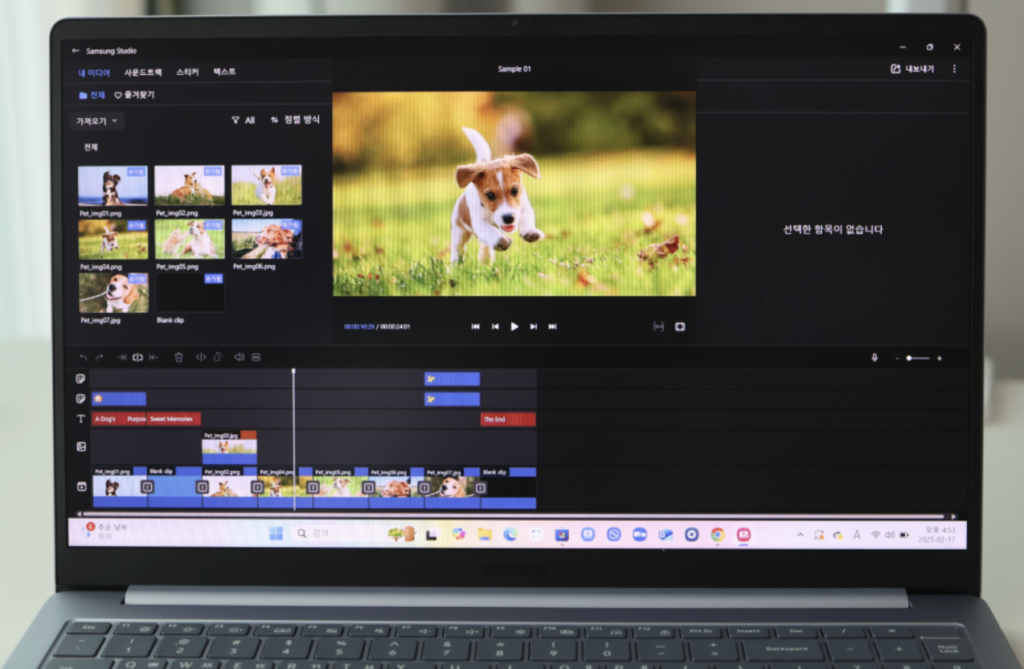Screen dimensions: 1024x669
Task: Jump to the end of the video
Action: [x=552, y=327]
